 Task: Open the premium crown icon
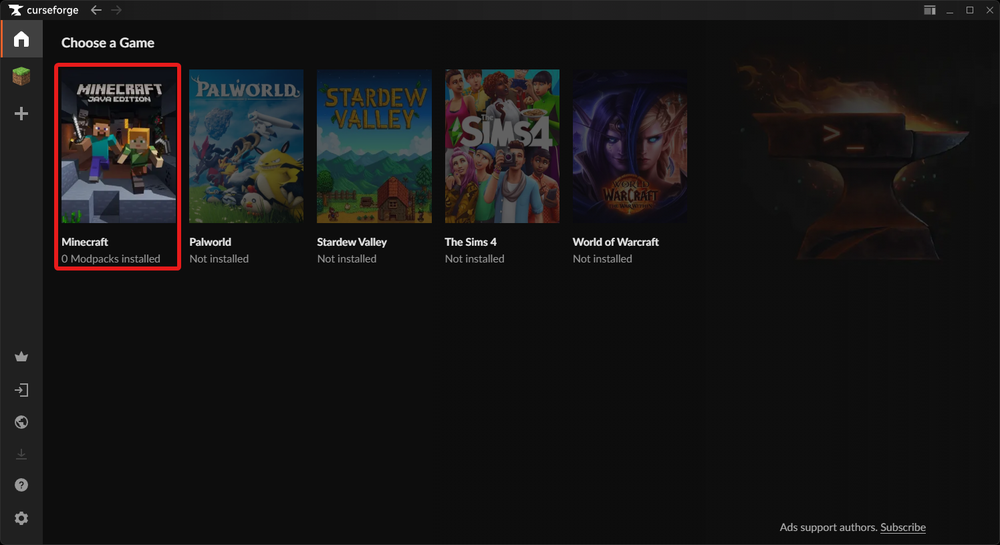21,357
